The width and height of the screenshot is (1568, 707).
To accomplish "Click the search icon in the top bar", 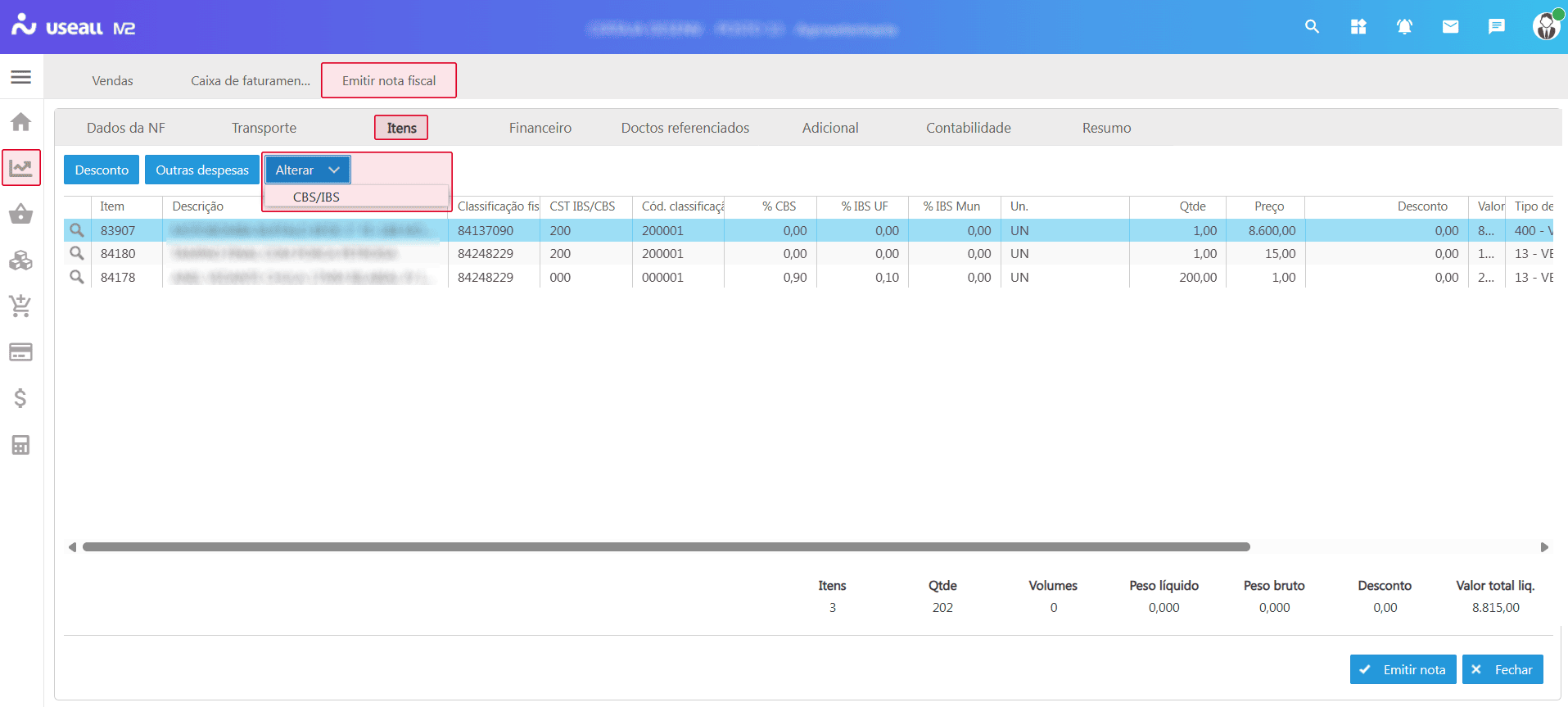I will 1312,27.
